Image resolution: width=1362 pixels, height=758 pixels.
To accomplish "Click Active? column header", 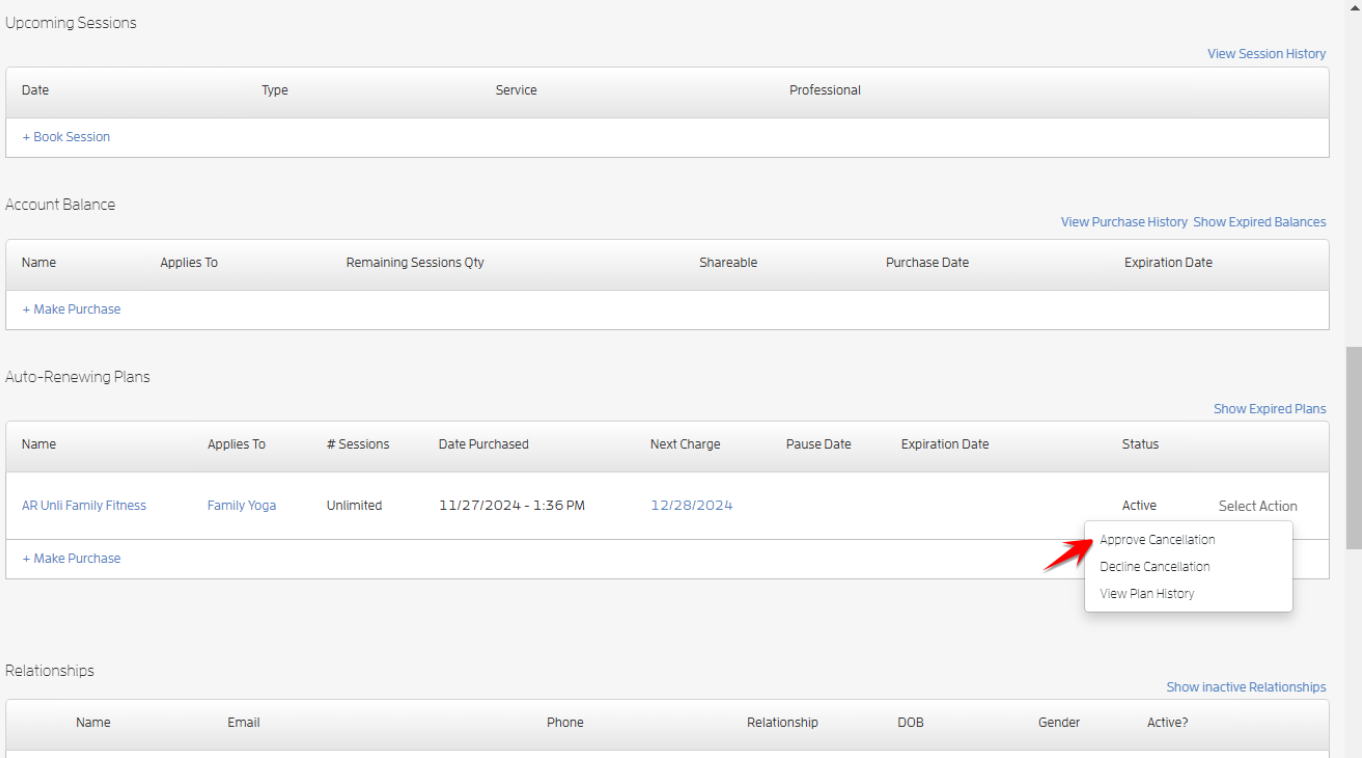I will tap(1167, 722).
